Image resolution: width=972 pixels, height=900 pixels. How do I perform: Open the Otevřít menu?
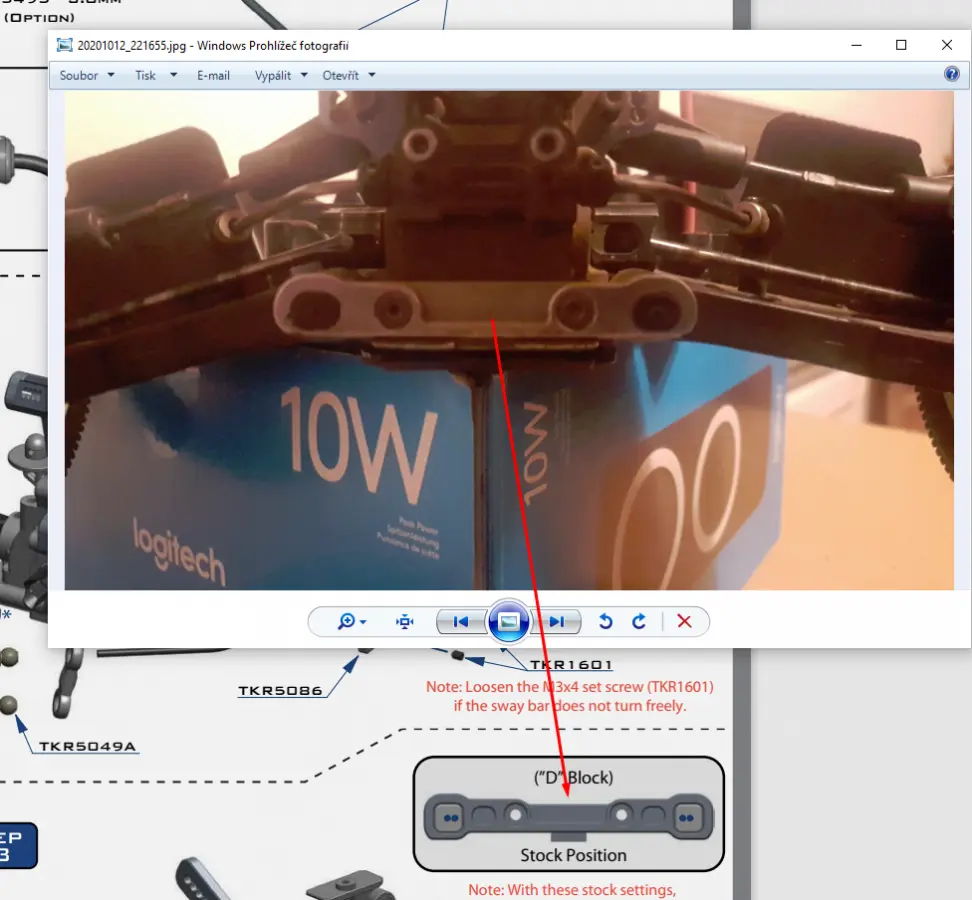coord(340,76)
